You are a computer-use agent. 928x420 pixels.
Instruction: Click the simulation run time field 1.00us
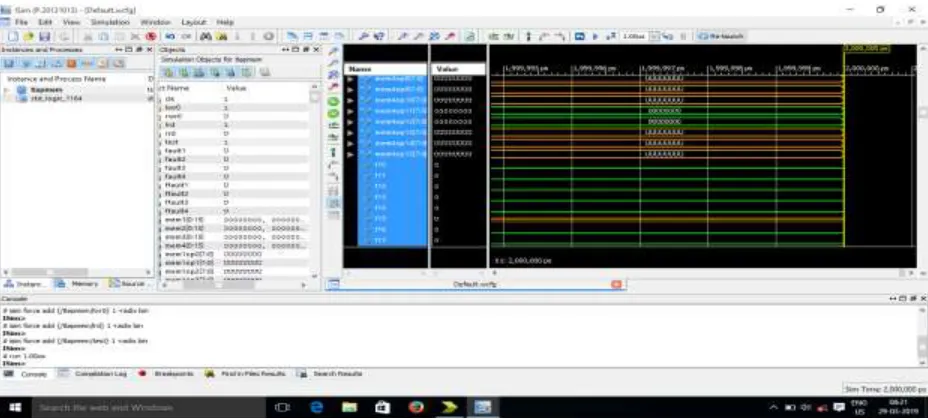(634, 36)
